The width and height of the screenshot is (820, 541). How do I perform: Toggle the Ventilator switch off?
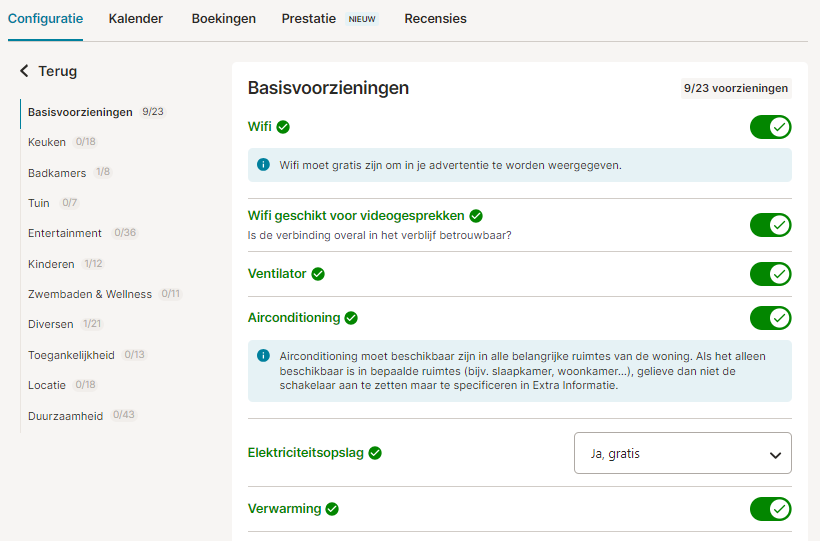(770, 274)
